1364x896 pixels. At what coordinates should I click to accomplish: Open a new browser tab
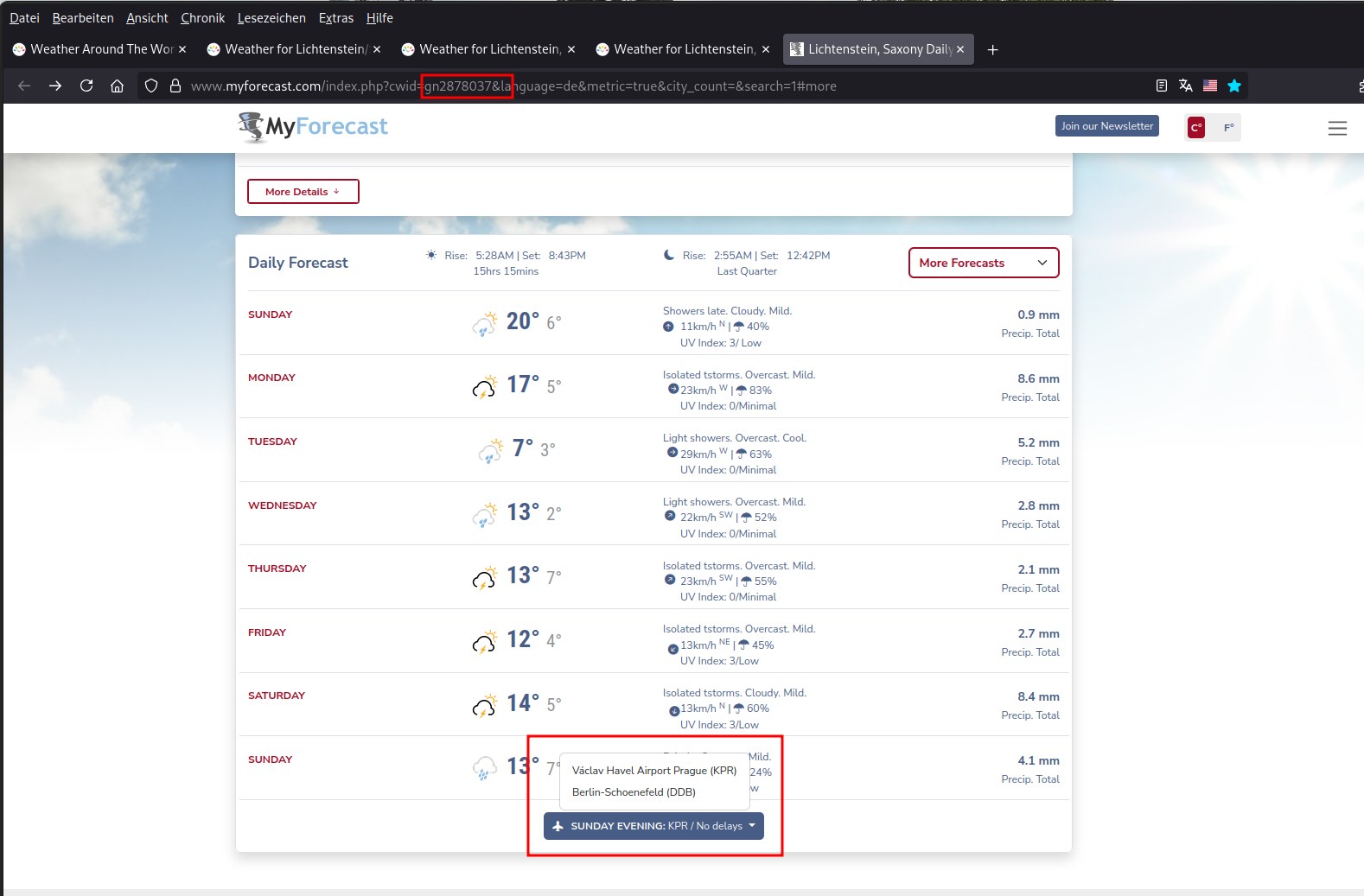point(993,49)
